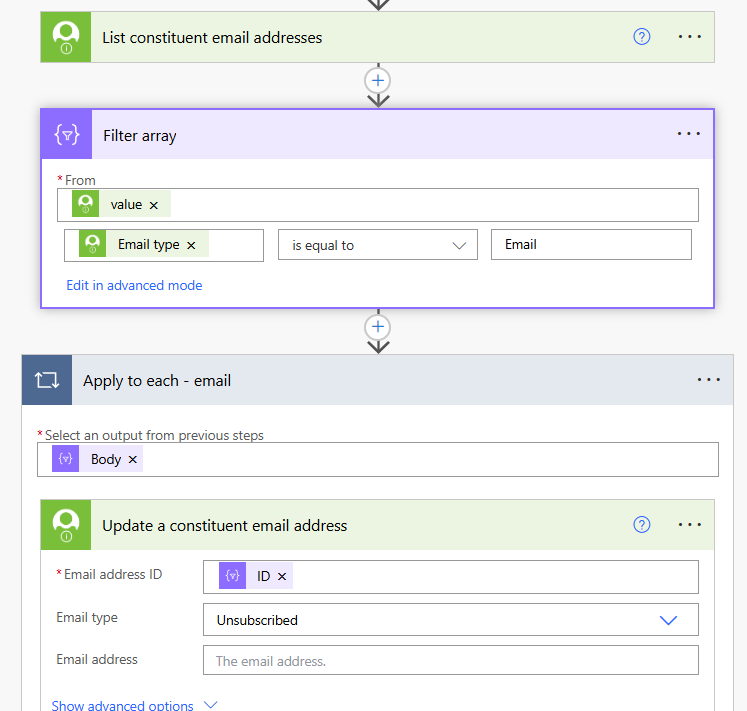The image size is (747, 711).
Task: Open the Apply to each ellipsis menu
Action: [708, 380]
